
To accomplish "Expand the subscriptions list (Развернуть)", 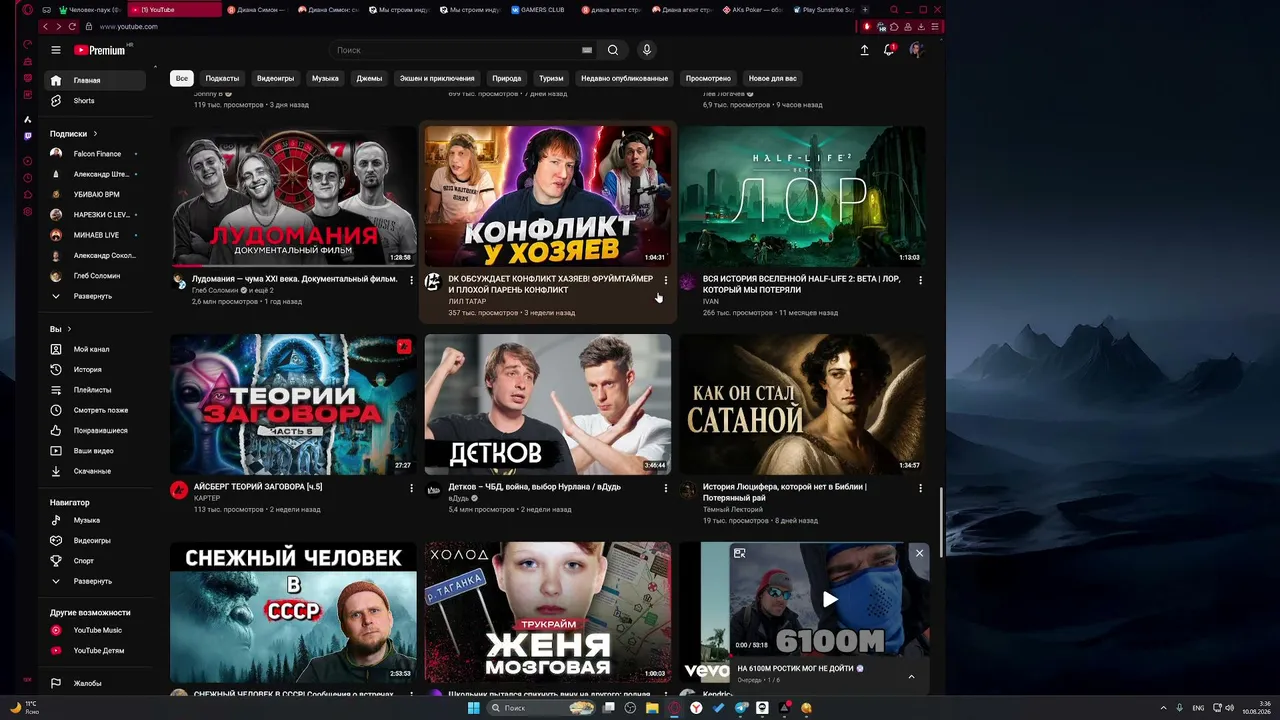I will click(x=96, y=296).
